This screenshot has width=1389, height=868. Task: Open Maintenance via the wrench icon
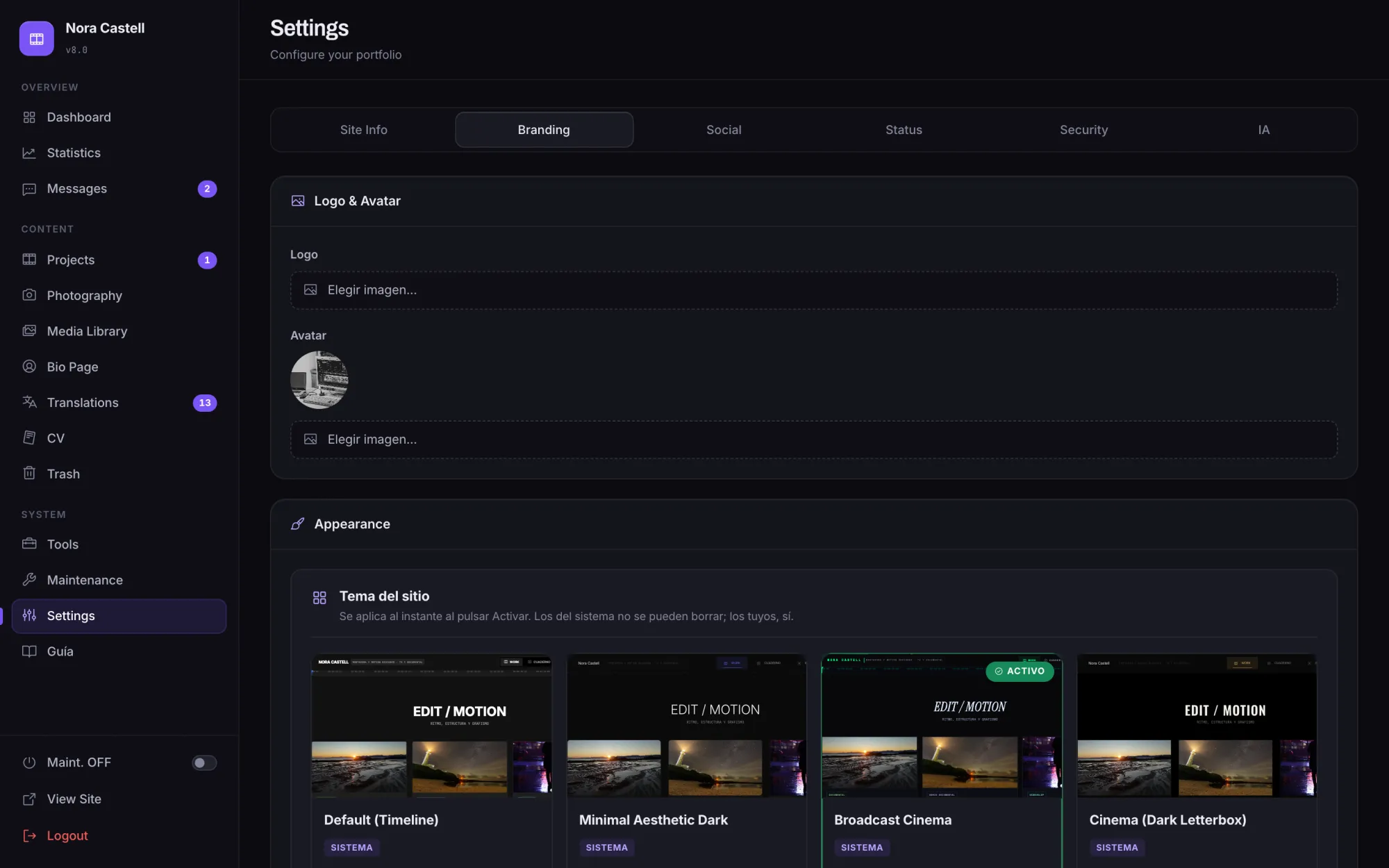pos(29,580)
